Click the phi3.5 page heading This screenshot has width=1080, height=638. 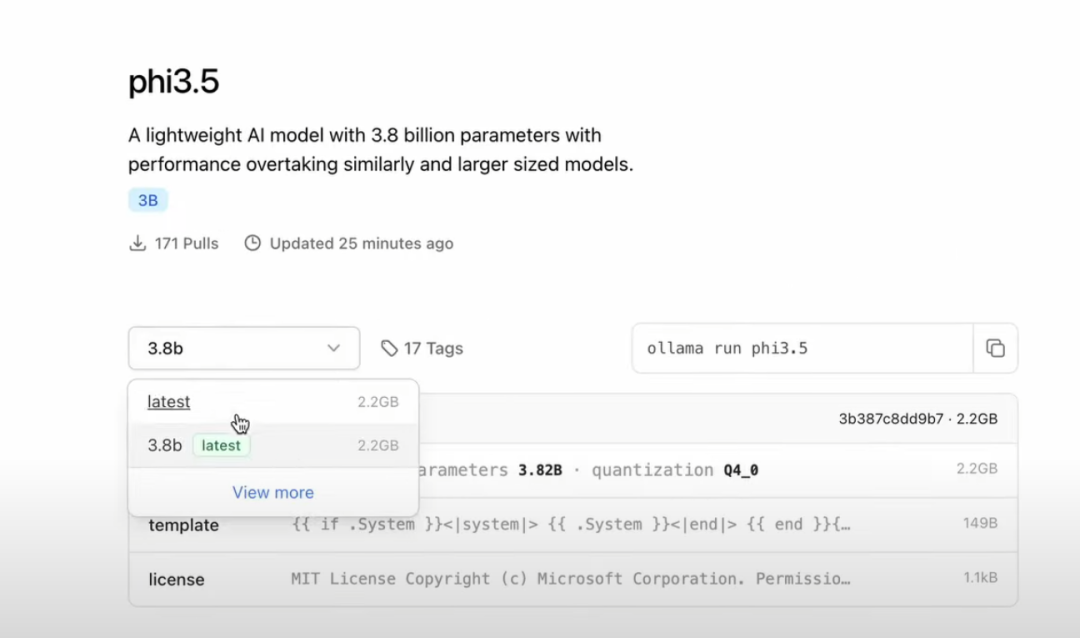click(x=174, y=82)
